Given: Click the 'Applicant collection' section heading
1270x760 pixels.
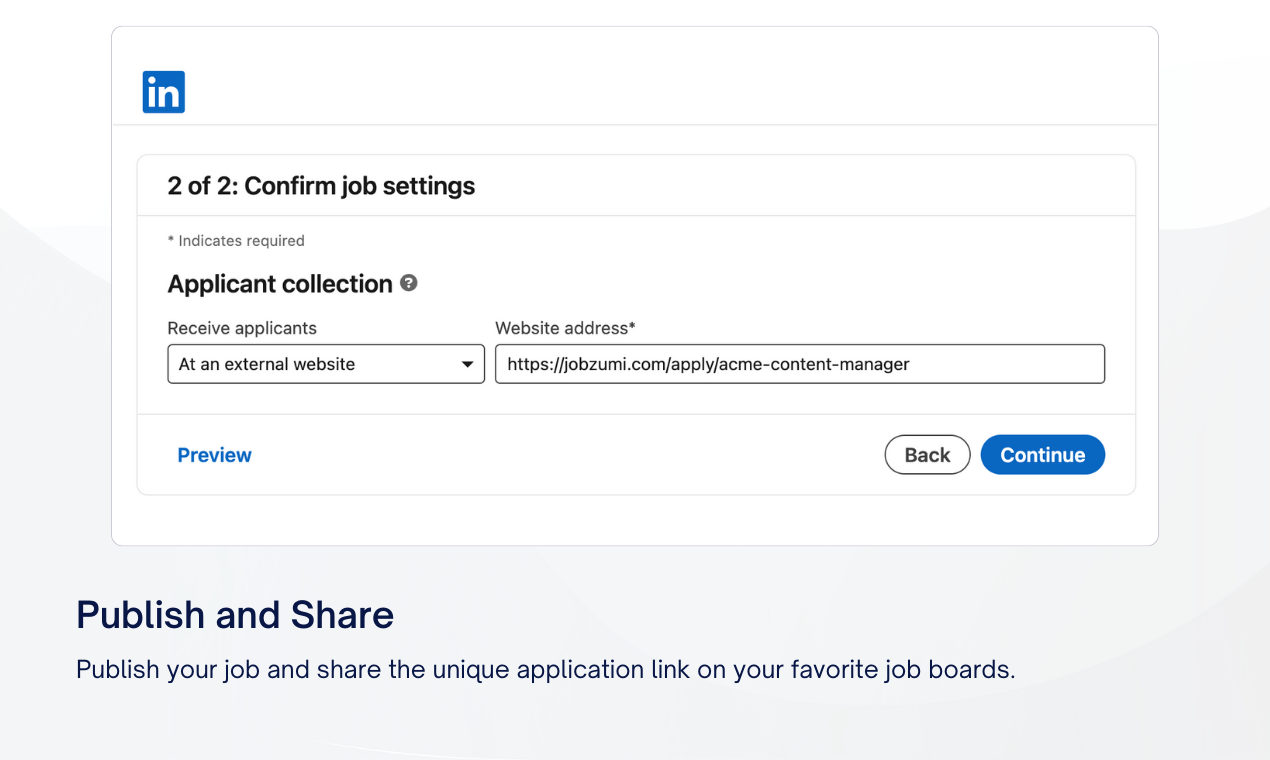Looking at the screenshot, I should [x=280, y=284].
